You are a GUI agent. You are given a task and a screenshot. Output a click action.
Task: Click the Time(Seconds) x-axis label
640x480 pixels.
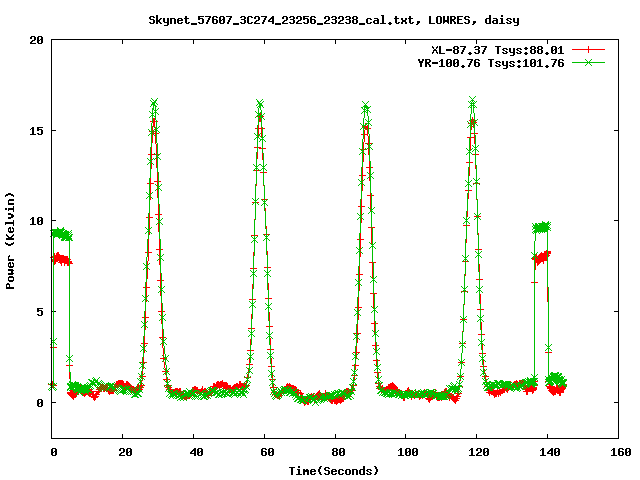[333, 471]
